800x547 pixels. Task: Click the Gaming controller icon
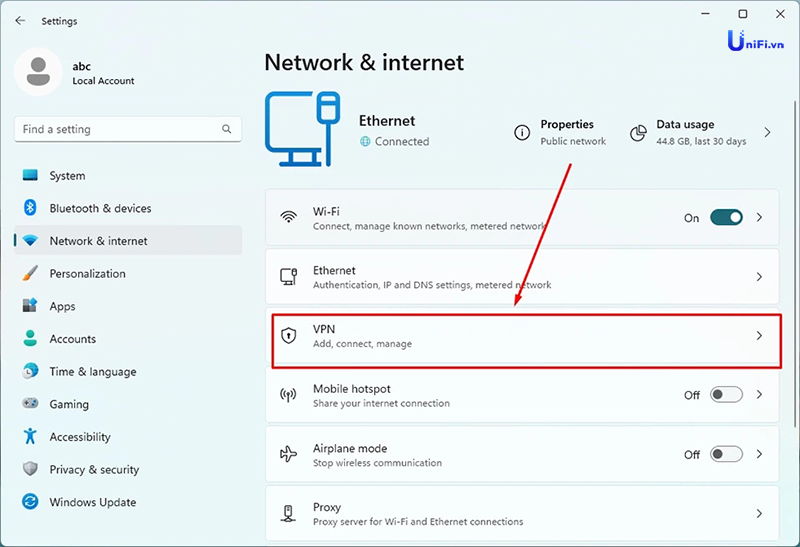(30, 403)
